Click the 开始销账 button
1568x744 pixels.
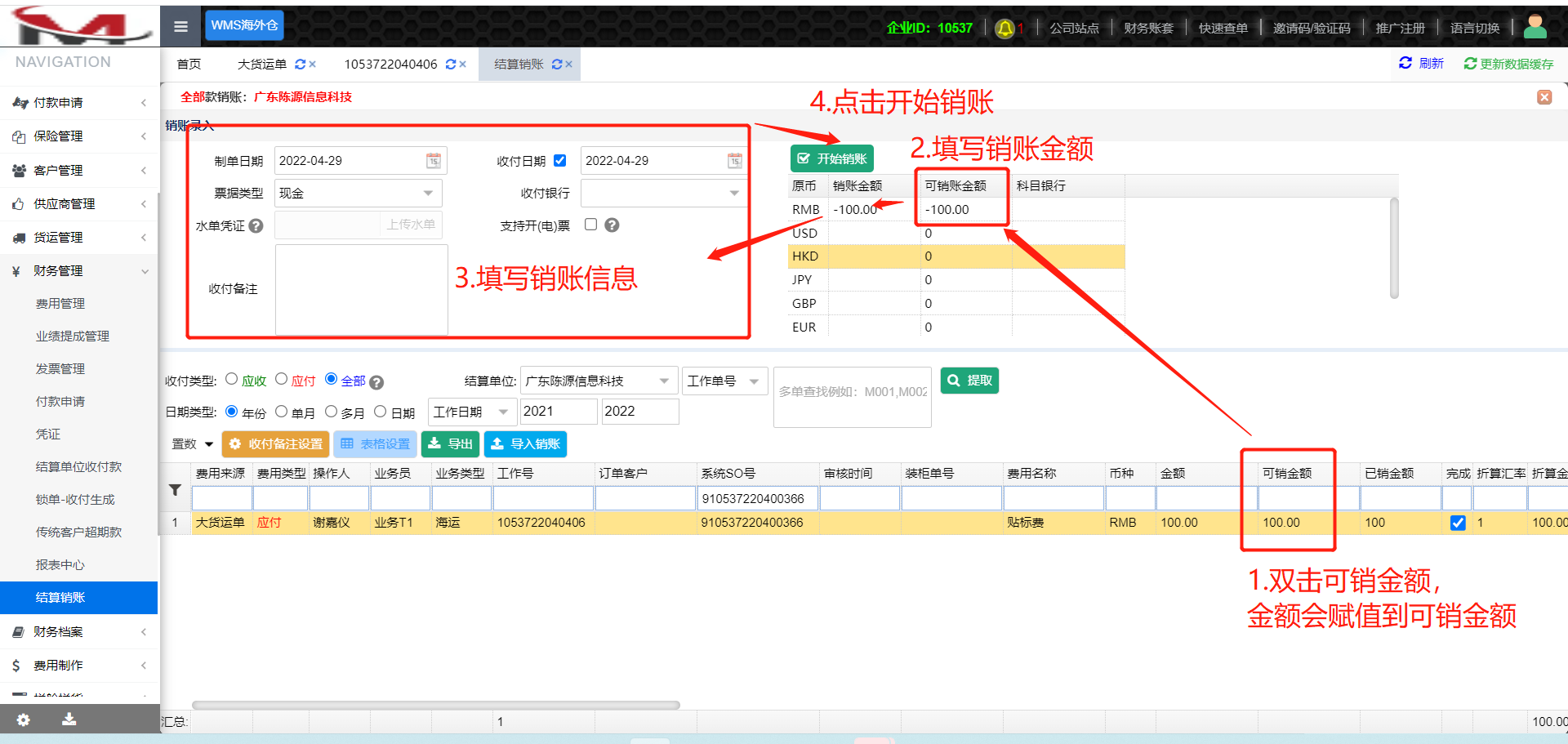coord(831,158)
